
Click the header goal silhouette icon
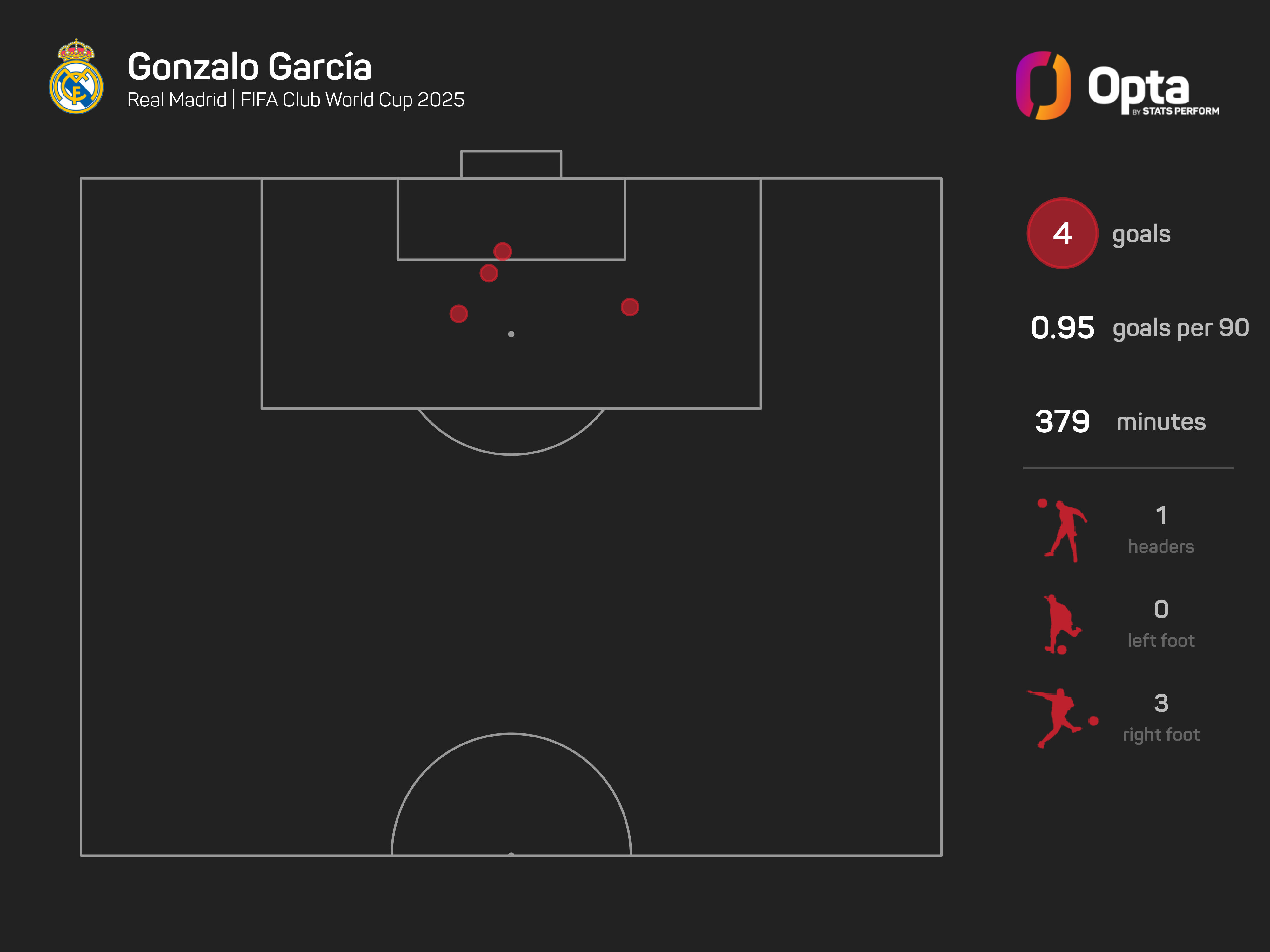pos(1063,531)
